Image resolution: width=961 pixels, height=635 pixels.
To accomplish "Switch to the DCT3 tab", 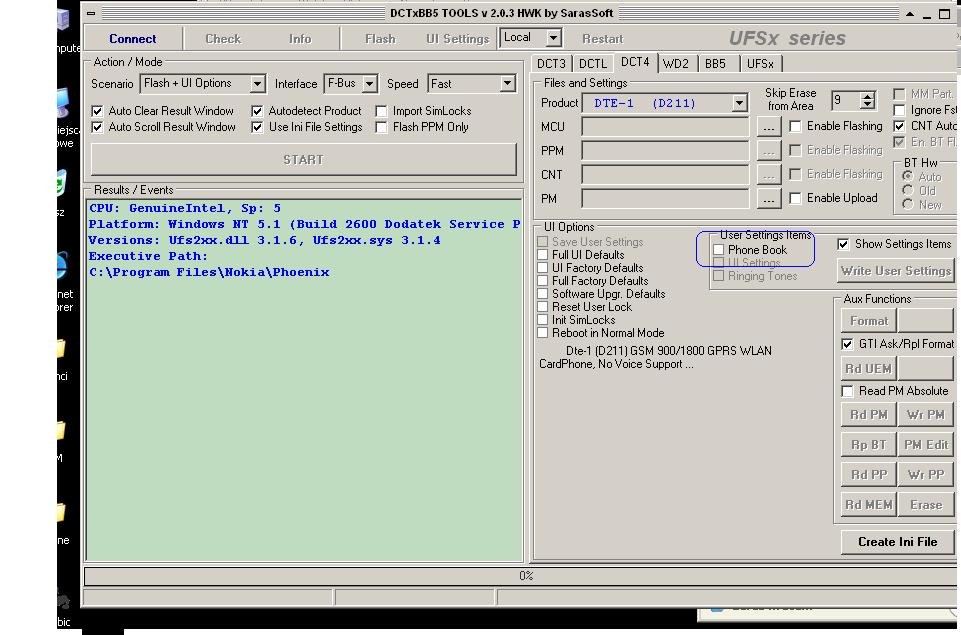I will point(551,64).
